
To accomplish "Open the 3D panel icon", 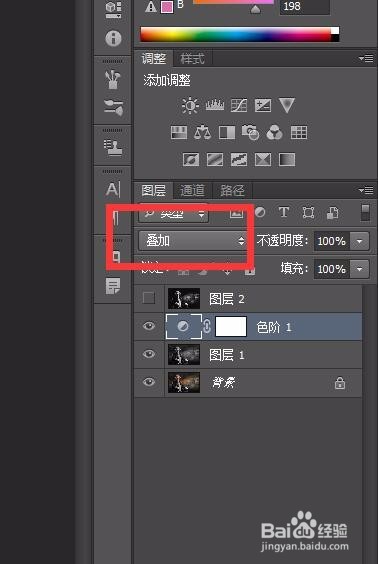I will tap(113, 10).
